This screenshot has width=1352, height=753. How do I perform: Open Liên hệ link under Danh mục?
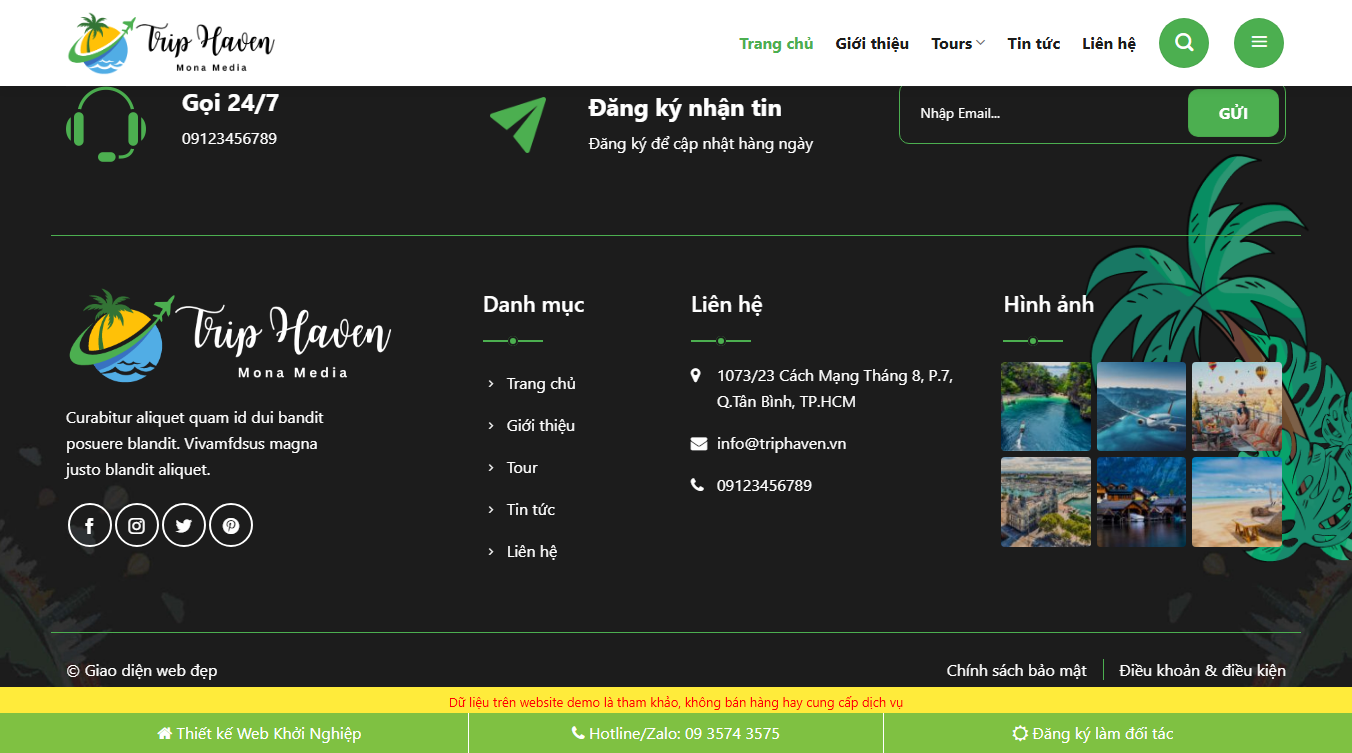[532, 552]
